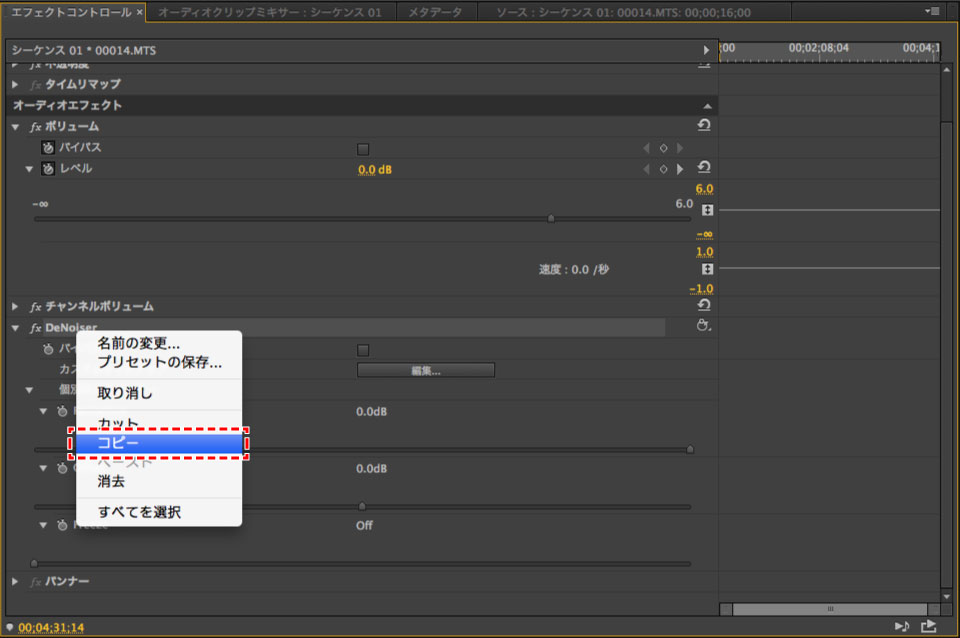Reset the レベル parameter with its reset icon
Viewport: 960px width, 638px height.
pos(703,167)
